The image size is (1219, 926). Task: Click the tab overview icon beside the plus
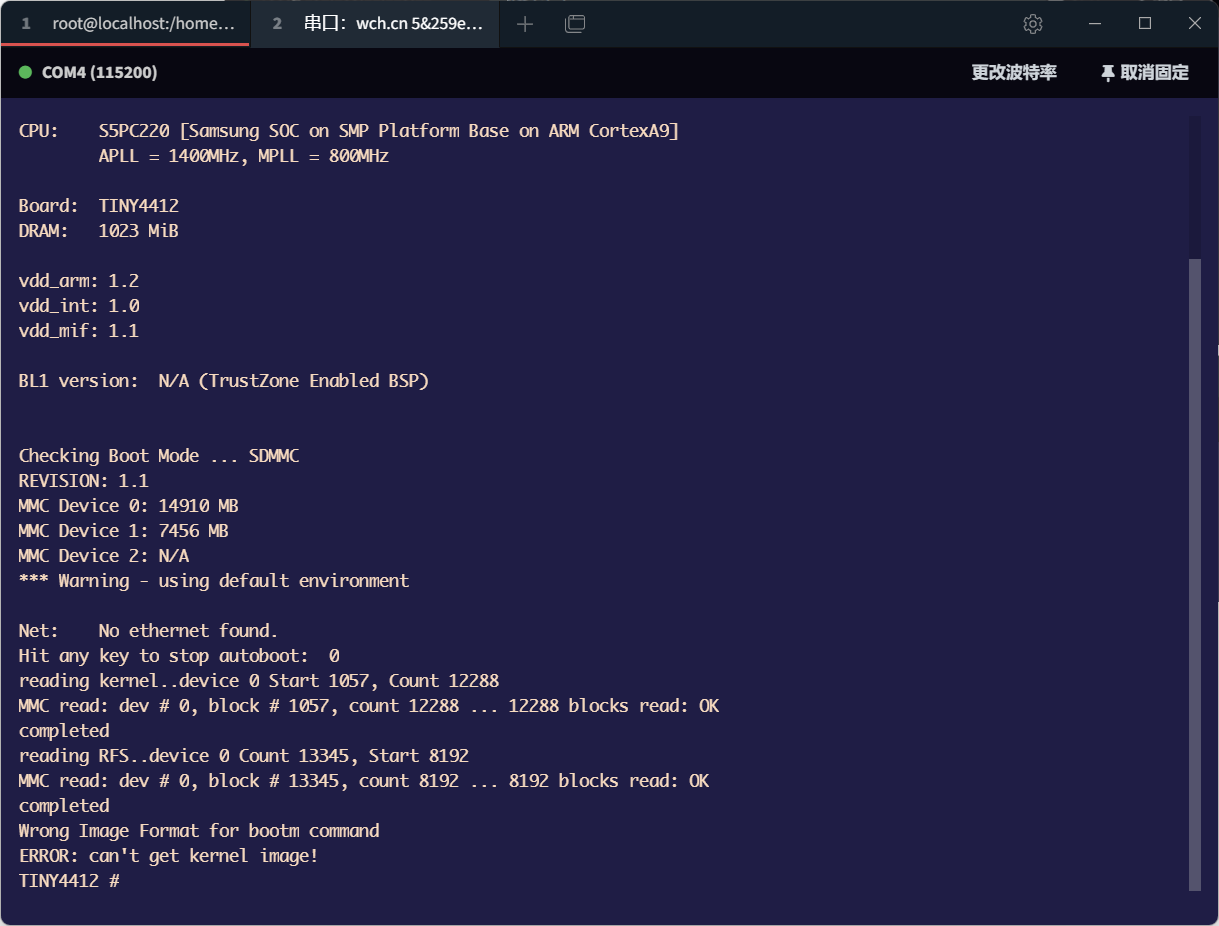575,23
